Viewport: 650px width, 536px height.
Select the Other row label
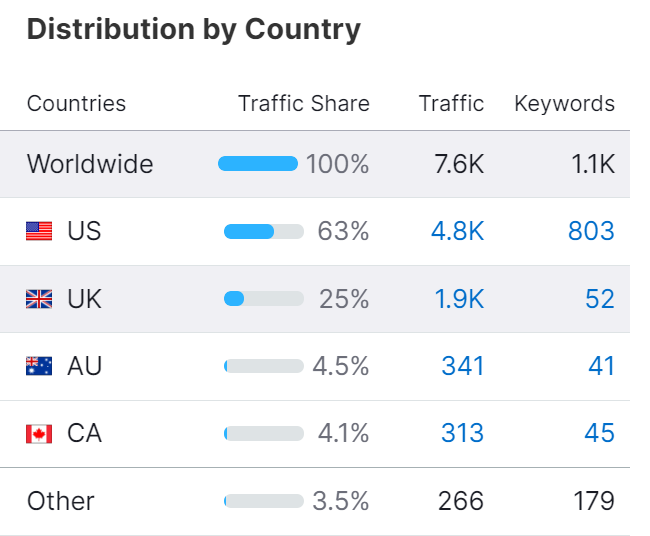tap(61, 501)
